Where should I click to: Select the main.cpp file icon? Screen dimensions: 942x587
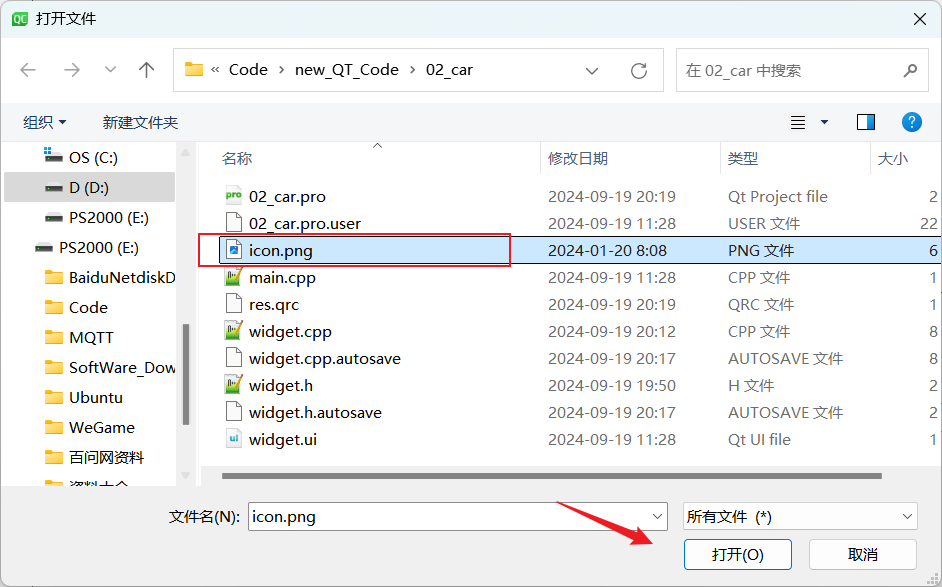(233, 276)
